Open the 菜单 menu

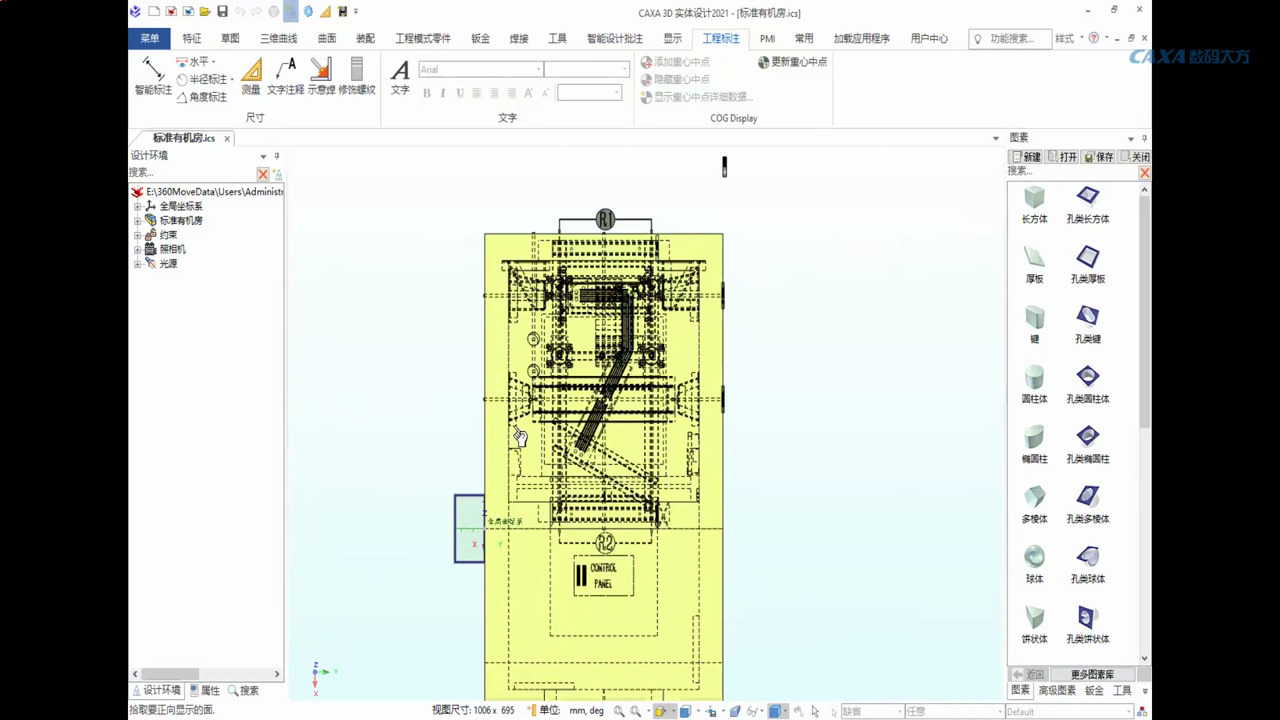coord(150,38)
